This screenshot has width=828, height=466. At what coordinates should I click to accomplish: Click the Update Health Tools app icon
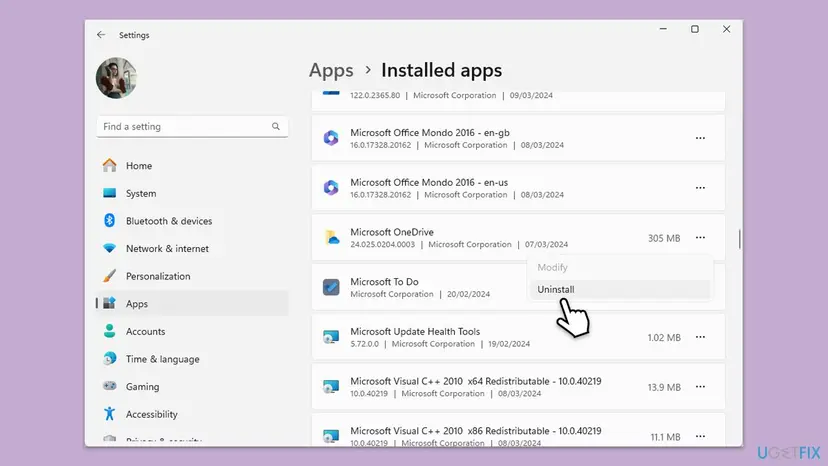click(331, 337)
